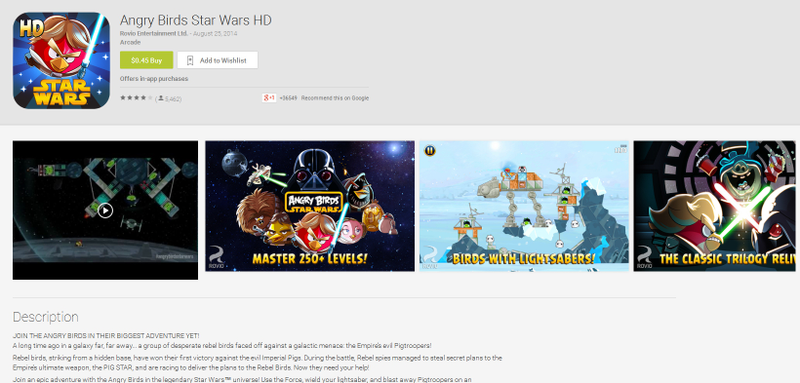Play the gameplay trailer video
Screen dimensions: 800x383
coord(105,210)
